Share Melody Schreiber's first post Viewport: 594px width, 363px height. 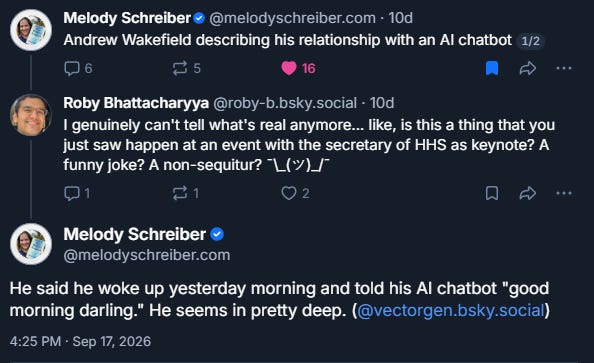tap(528, 69)
